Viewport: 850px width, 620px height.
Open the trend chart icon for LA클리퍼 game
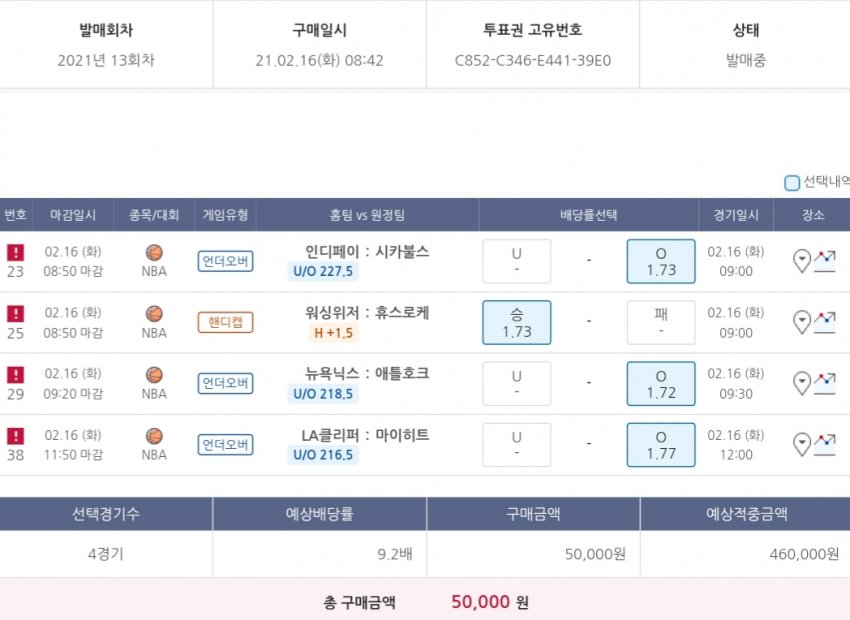[x=825, y=444]
